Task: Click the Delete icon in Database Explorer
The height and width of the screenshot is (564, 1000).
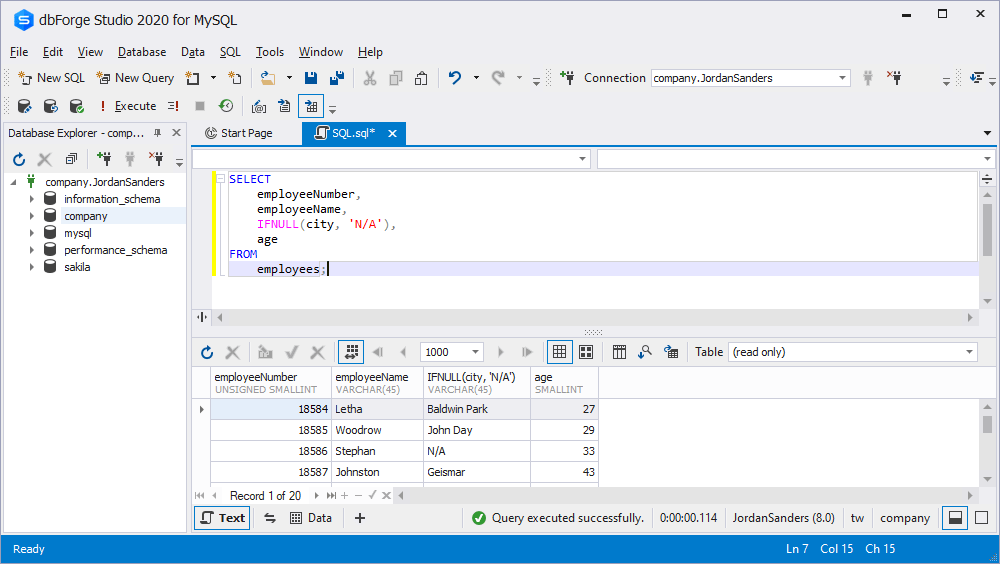Action: pos(45,159)
